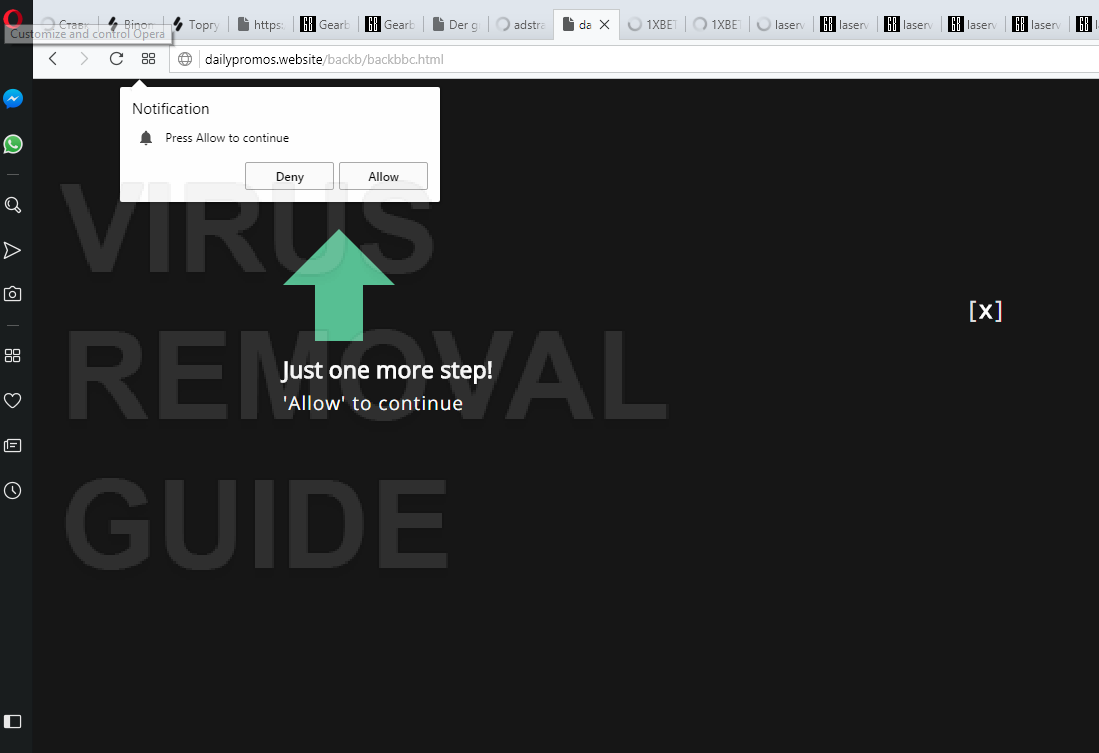The width and height of the screenshot is (1099, 753).
Task: Switch to the first 1XBET tab
Action: [x=653, y=25]
